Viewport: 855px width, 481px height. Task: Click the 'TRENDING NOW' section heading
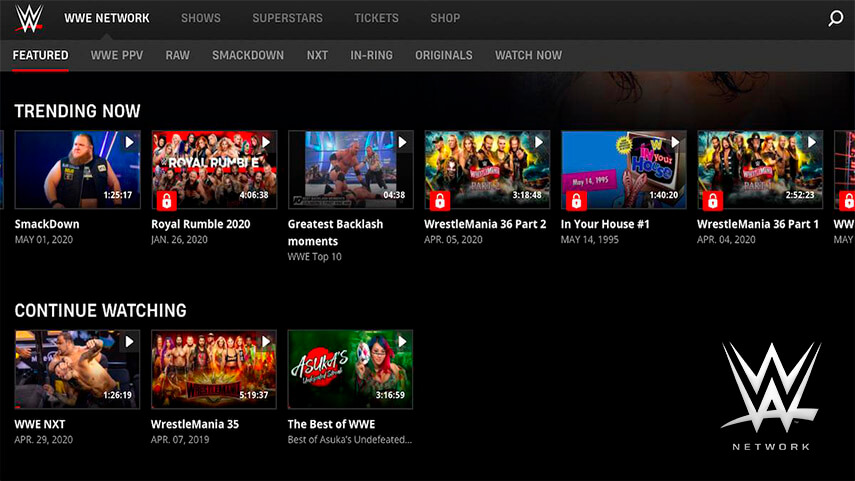(77, 111)
